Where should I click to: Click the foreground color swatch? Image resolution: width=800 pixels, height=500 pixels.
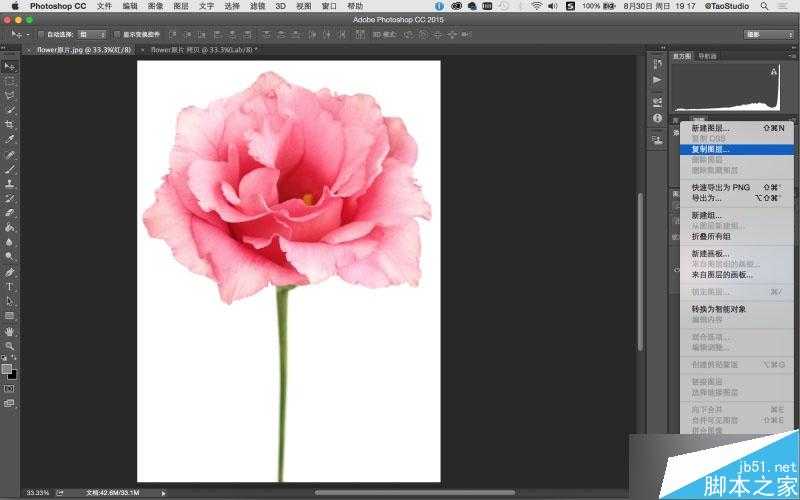(7, 368)
